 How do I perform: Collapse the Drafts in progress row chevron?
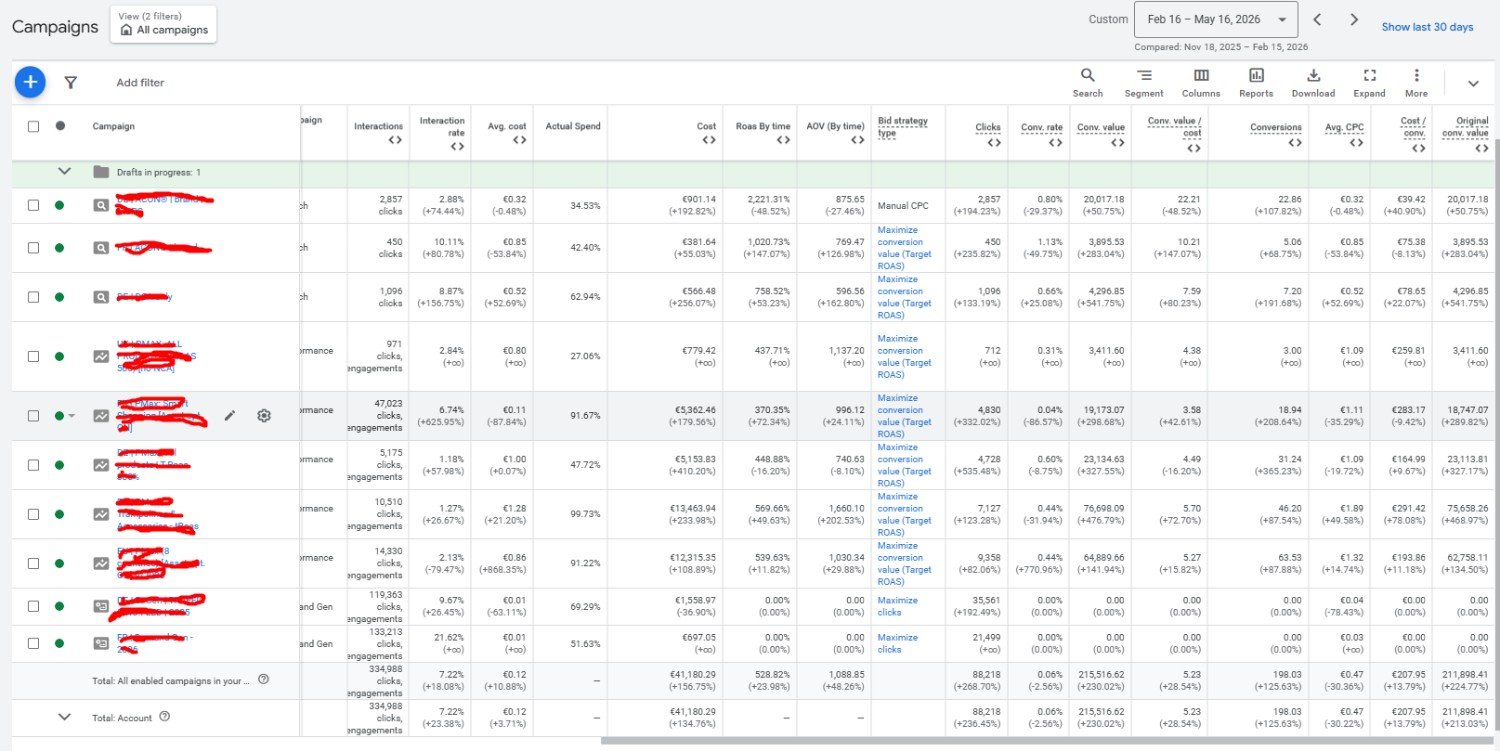click(x=65, y=172)
